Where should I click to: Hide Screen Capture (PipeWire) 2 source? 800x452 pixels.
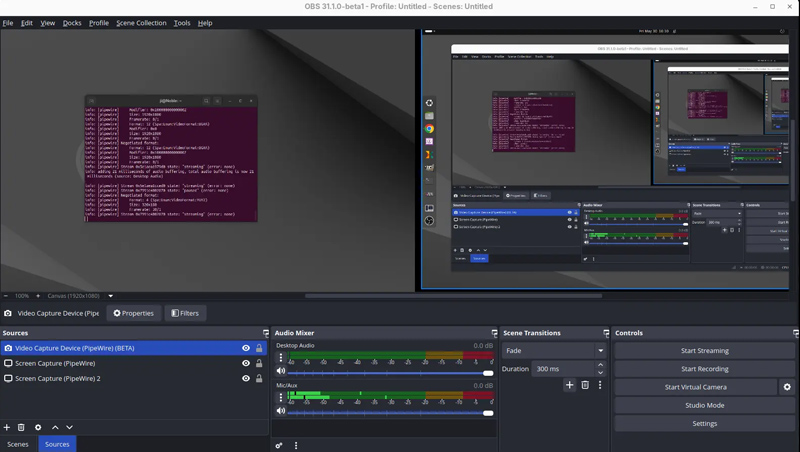tap(246, 379)
